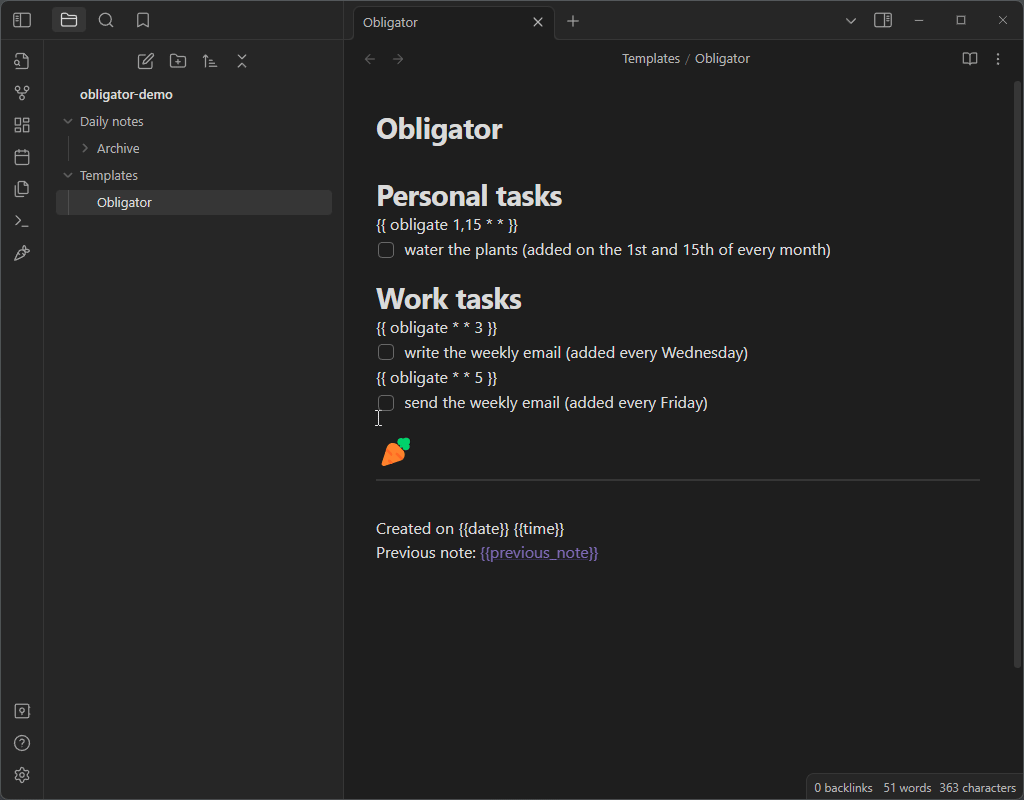
Task: Open the file explorer tab icon
Action: tap(69, 20)
